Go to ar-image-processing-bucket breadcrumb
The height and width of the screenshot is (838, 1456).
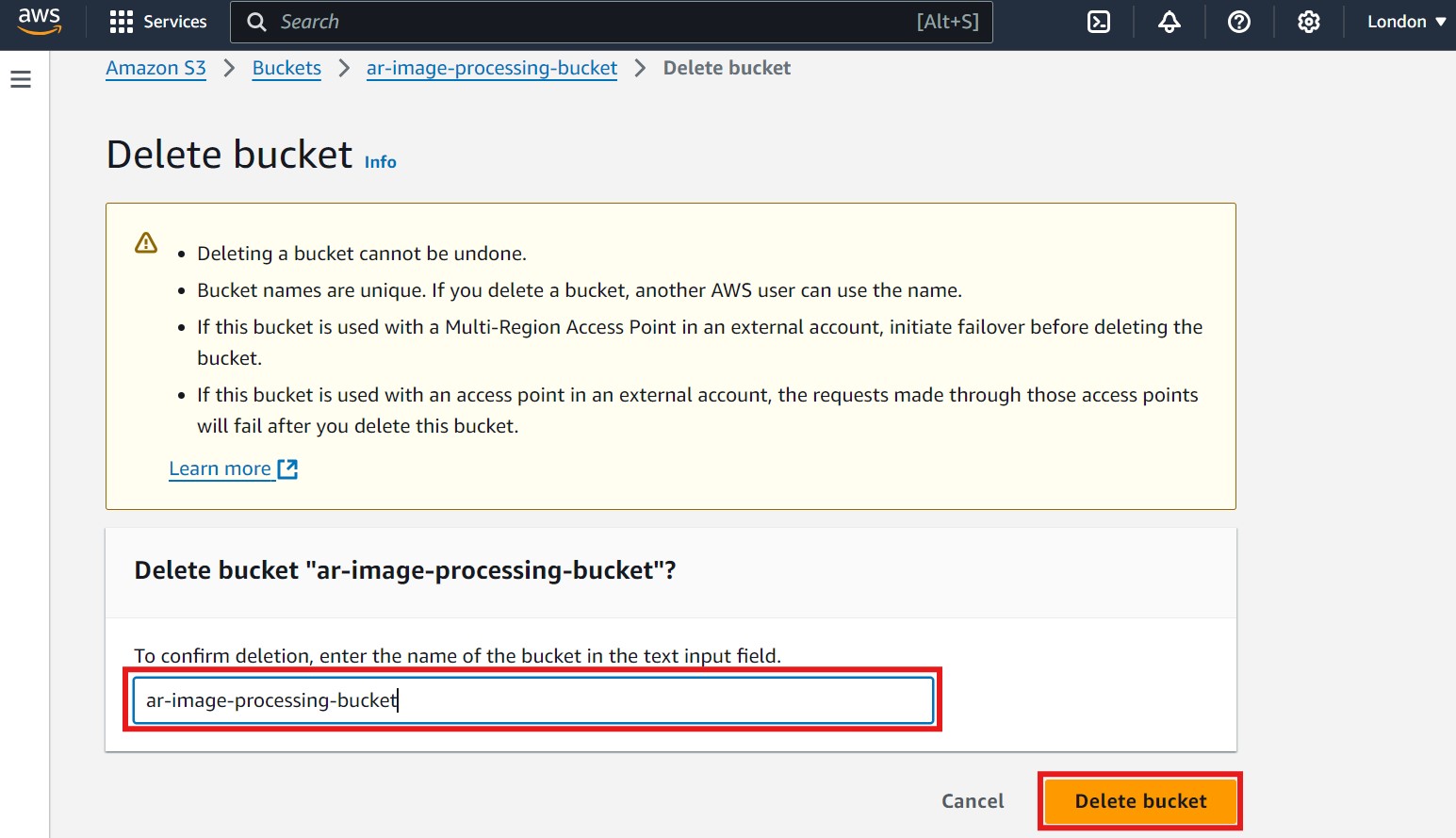491,68
